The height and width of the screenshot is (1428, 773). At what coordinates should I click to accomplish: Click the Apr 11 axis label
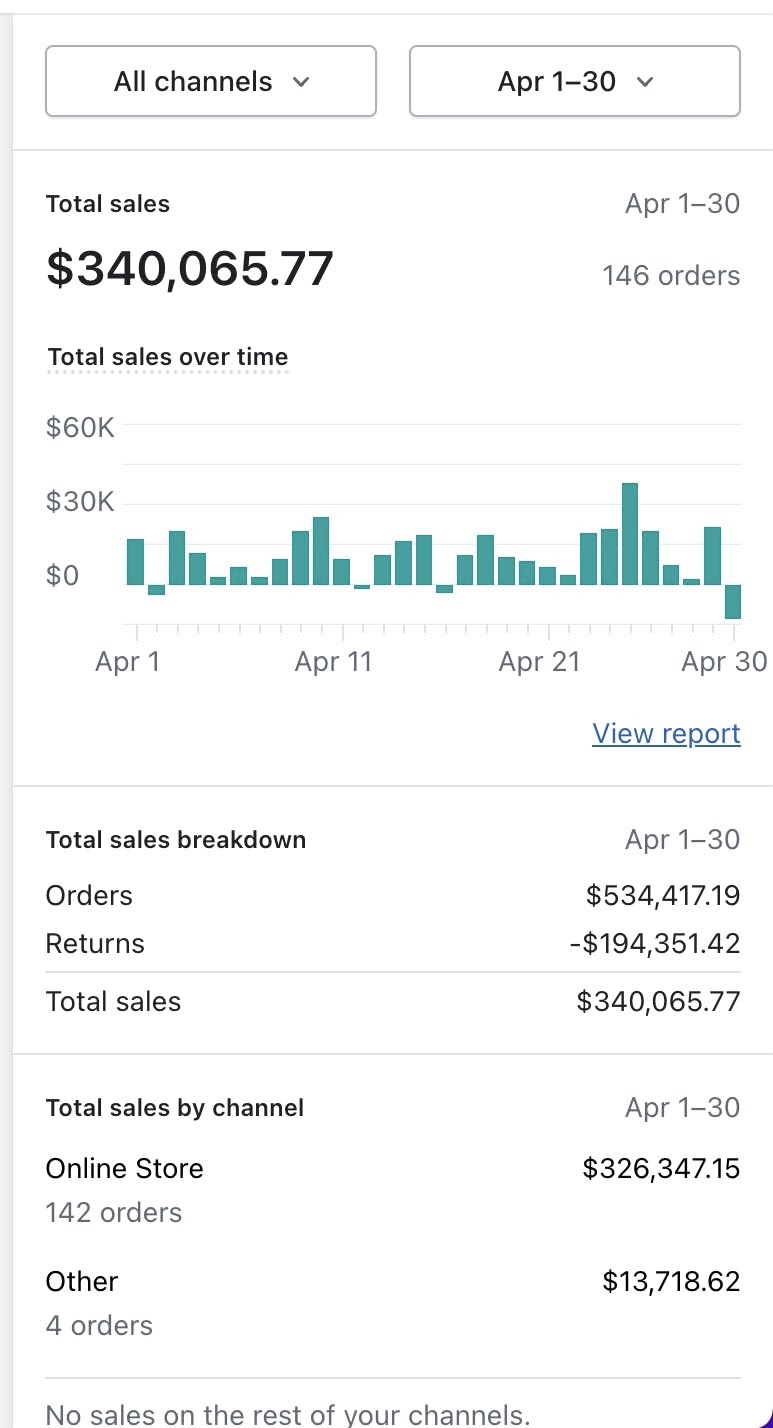[x=333, y=662]
